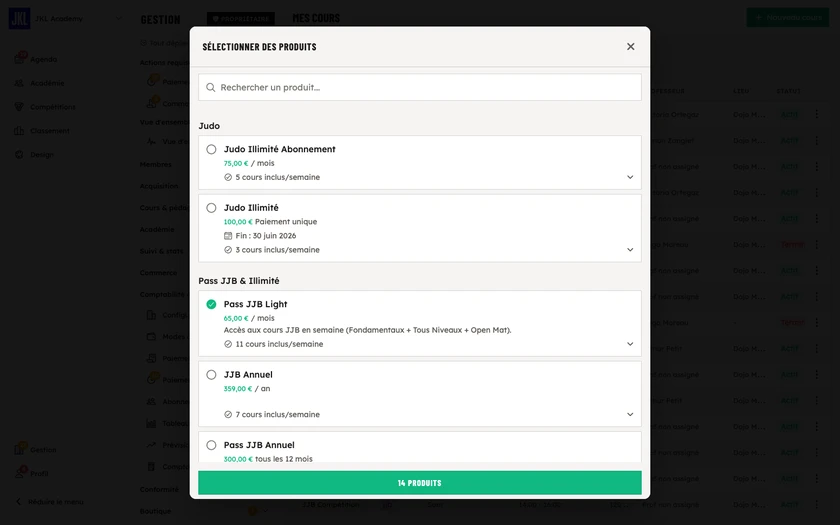Confirm with the 14 Produits button
Image resolution: width=840 pixels, height=525 pixels.
pos(419,483)
